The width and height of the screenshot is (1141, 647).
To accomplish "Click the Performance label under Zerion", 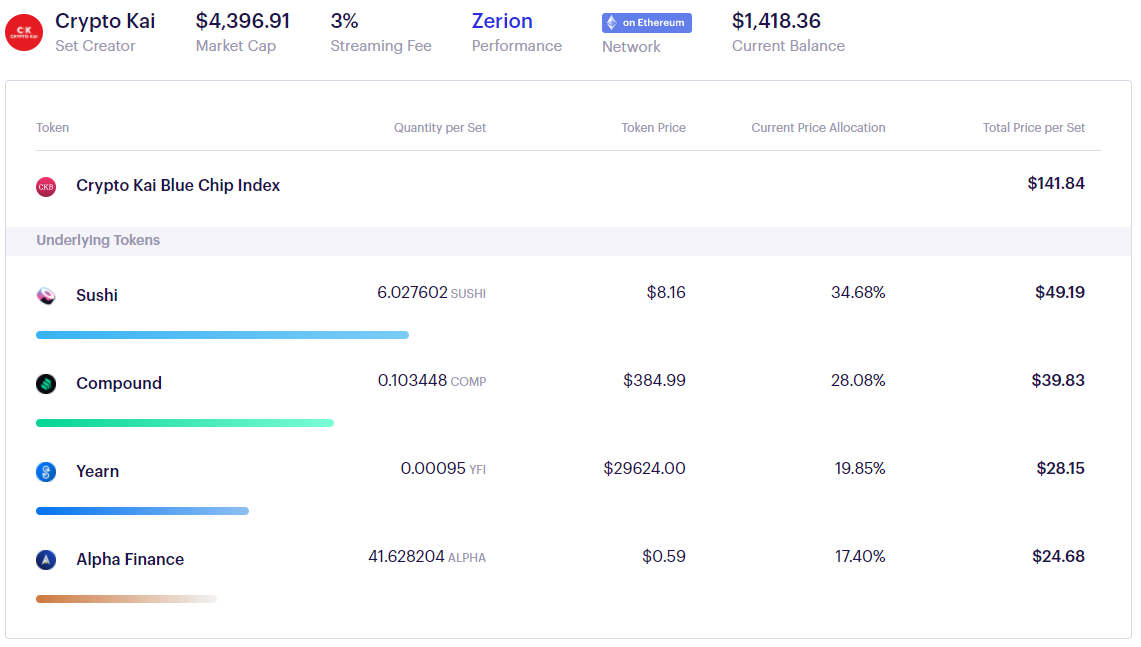I will 517,46.
